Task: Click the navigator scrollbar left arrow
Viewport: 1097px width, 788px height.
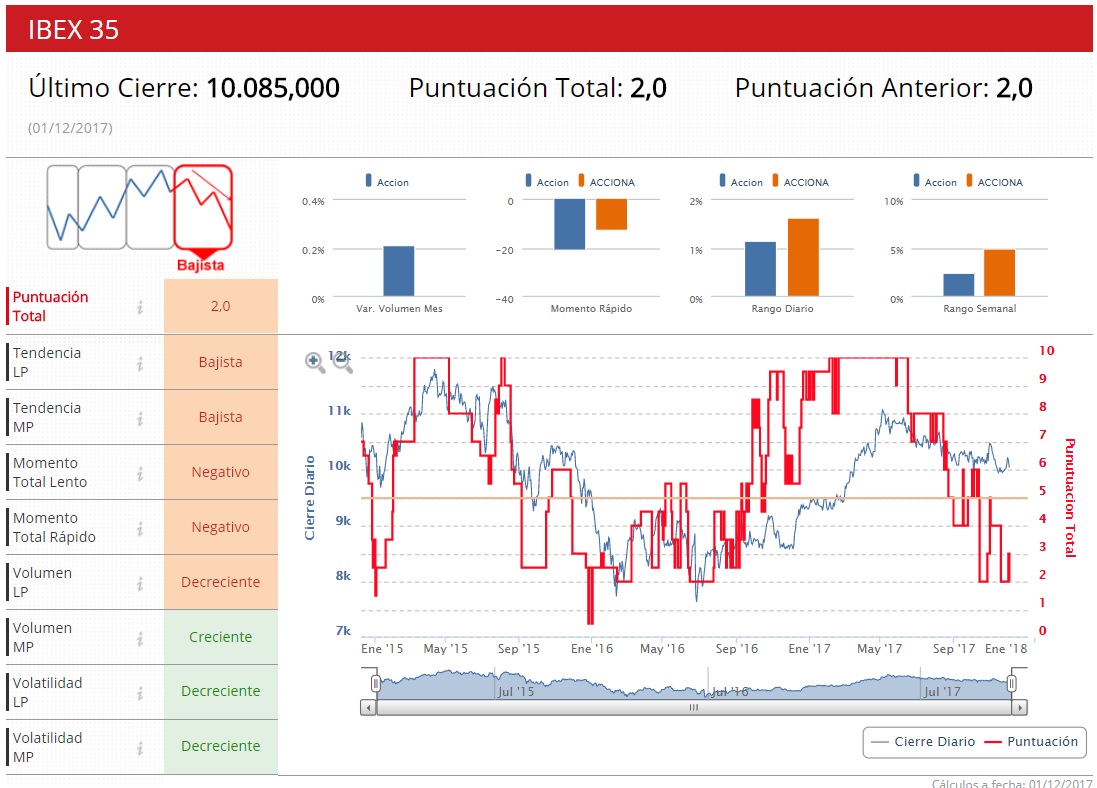Action: pos(368,708)
